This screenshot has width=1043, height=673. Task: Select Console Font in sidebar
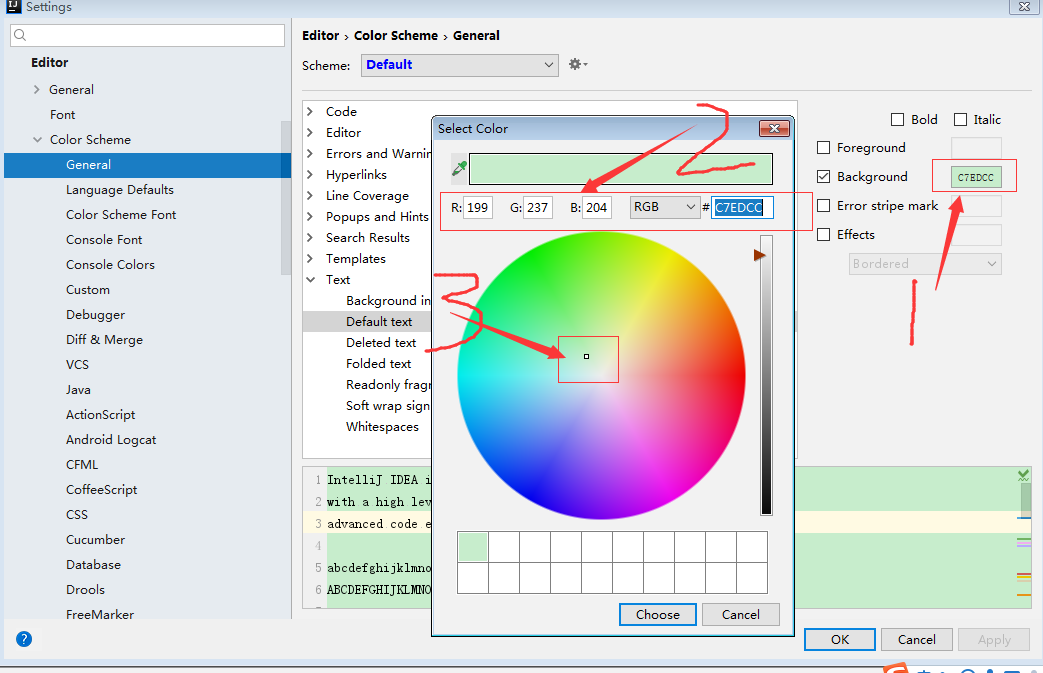coord(104,239)
